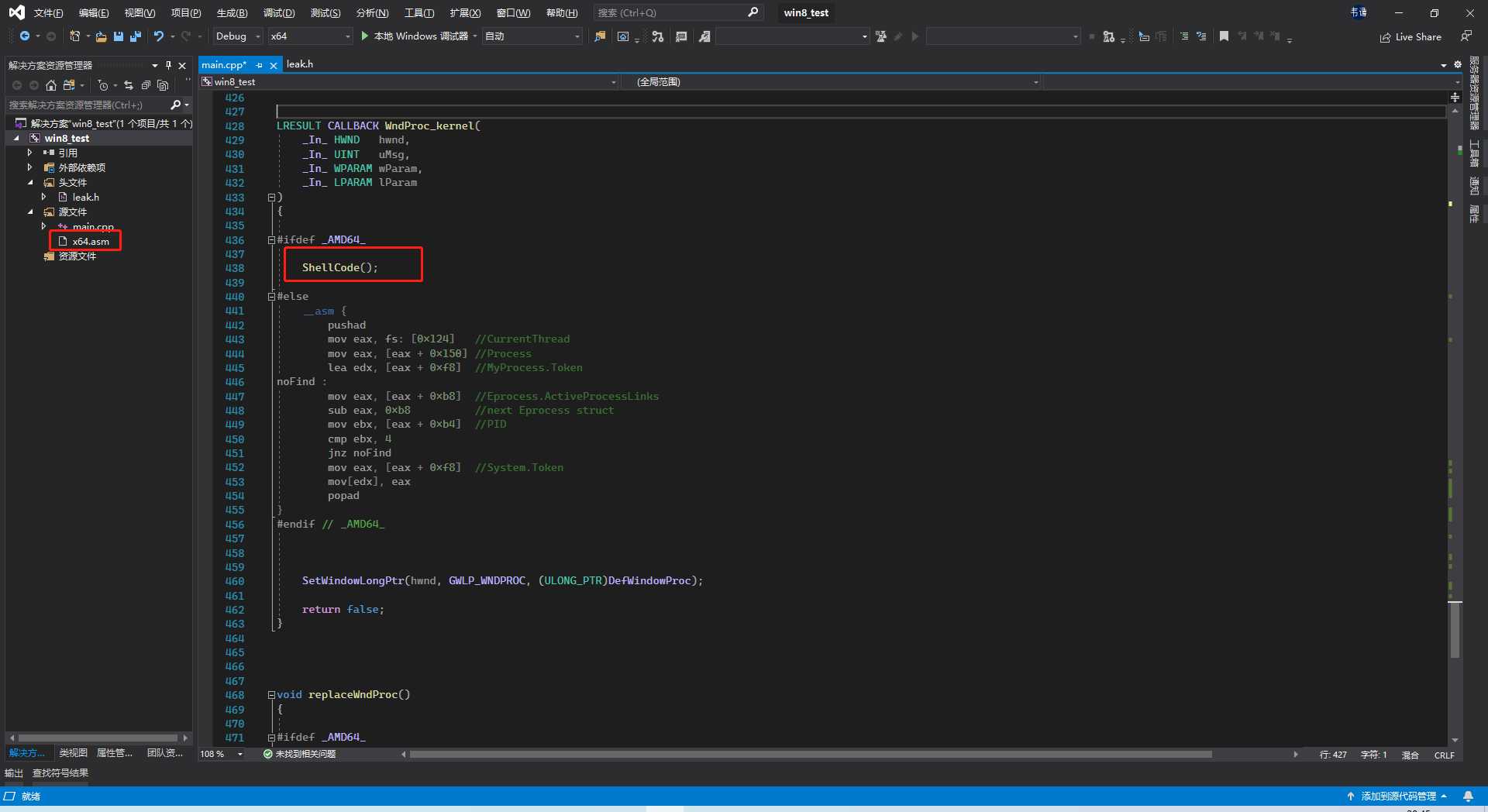The height and width of the screenshot is (812, 1488).
Task: Open the x64 platform dropdown
Action: [x=310, y=36]
